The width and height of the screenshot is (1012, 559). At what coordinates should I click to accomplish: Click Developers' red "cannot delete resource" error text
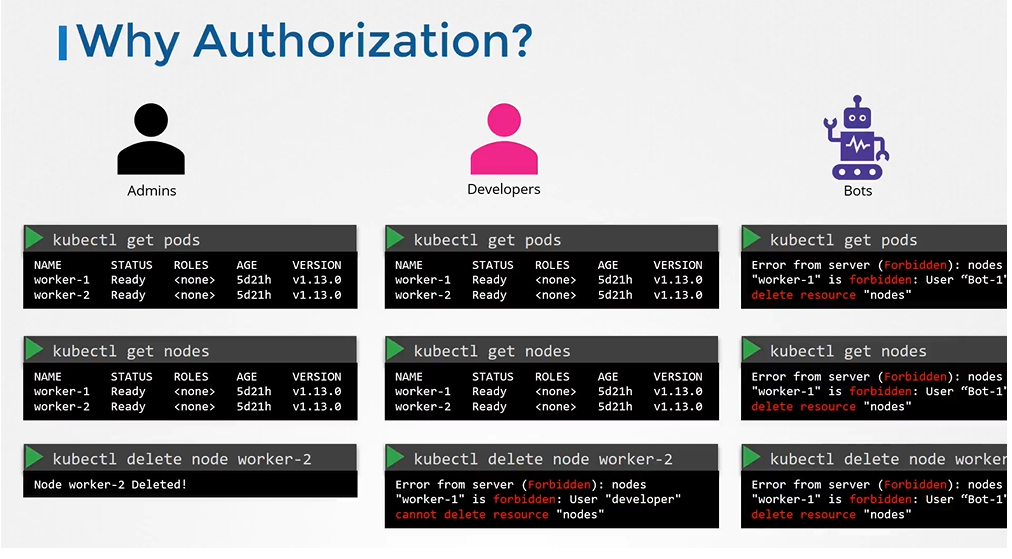pyautogui.click(x=472, y=514)
